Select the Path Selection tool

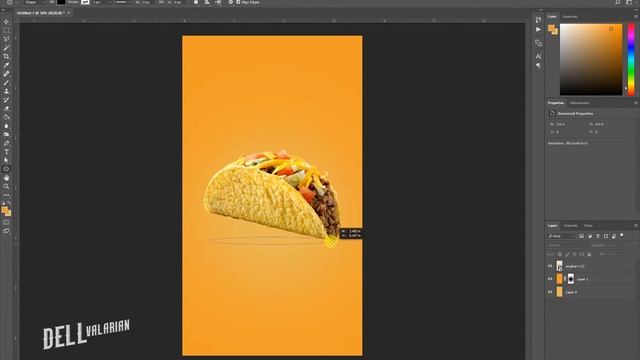pos(6,160)
